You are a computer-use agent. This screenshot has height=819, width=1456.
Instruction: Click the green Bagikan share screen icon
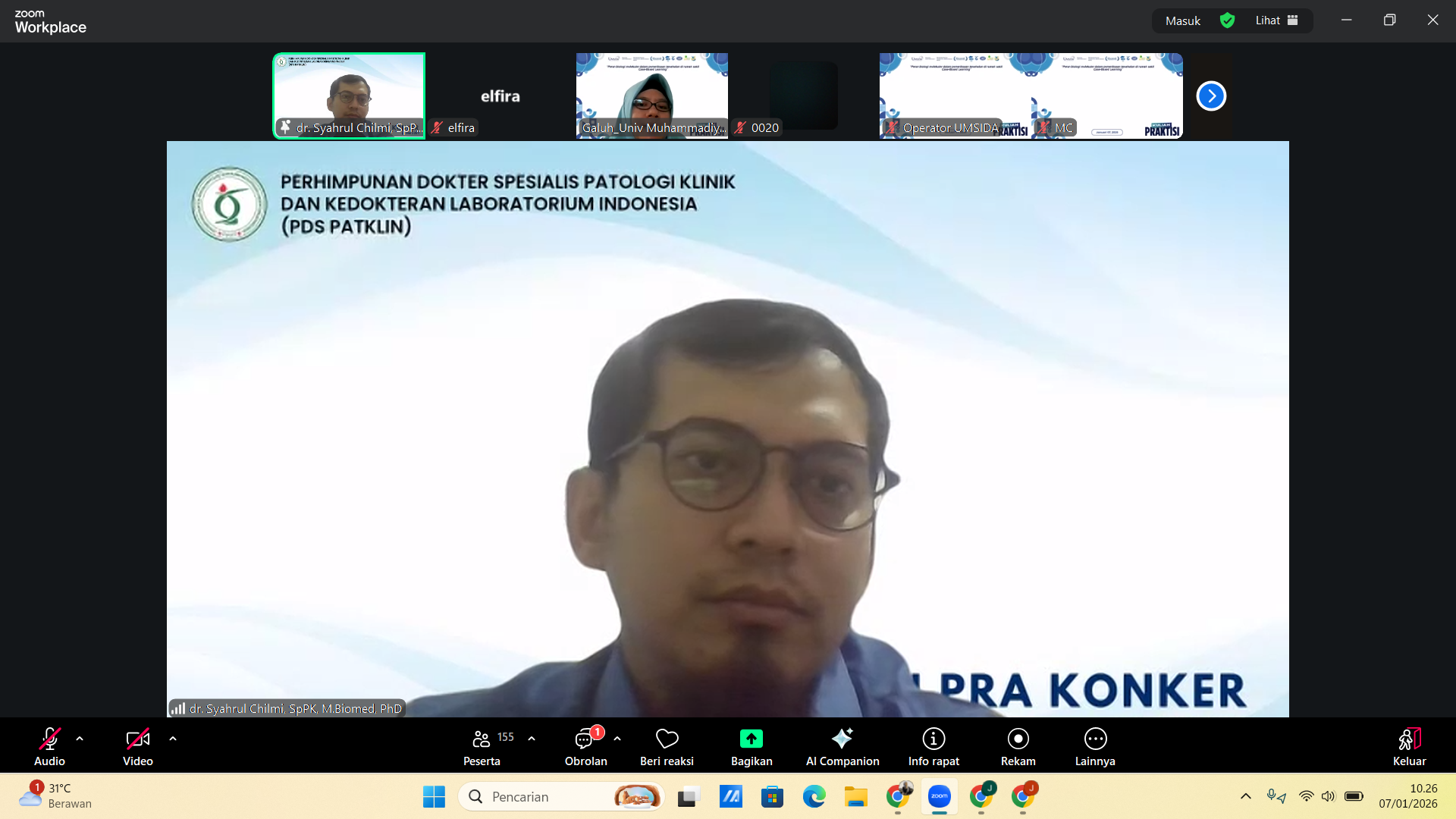[751, 739]
